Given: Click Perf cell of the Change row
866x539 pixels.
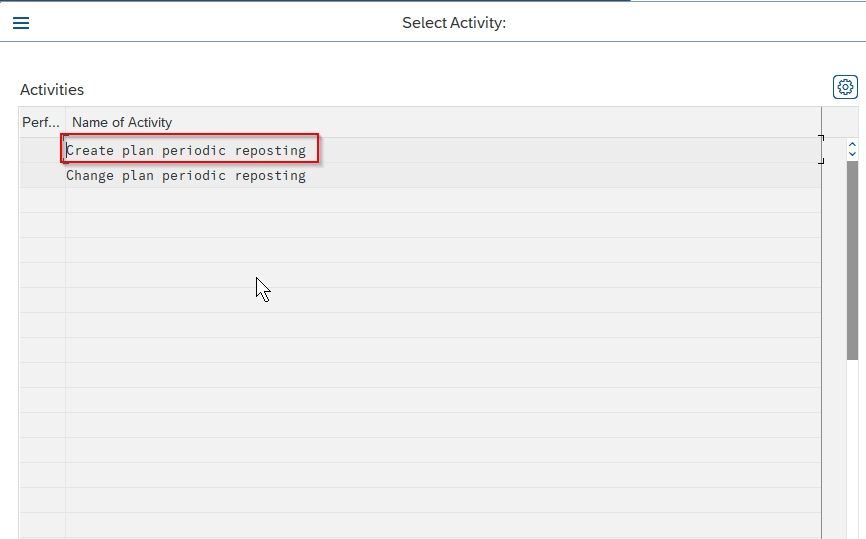Looking at the screenshot, I should click(43, 176).
